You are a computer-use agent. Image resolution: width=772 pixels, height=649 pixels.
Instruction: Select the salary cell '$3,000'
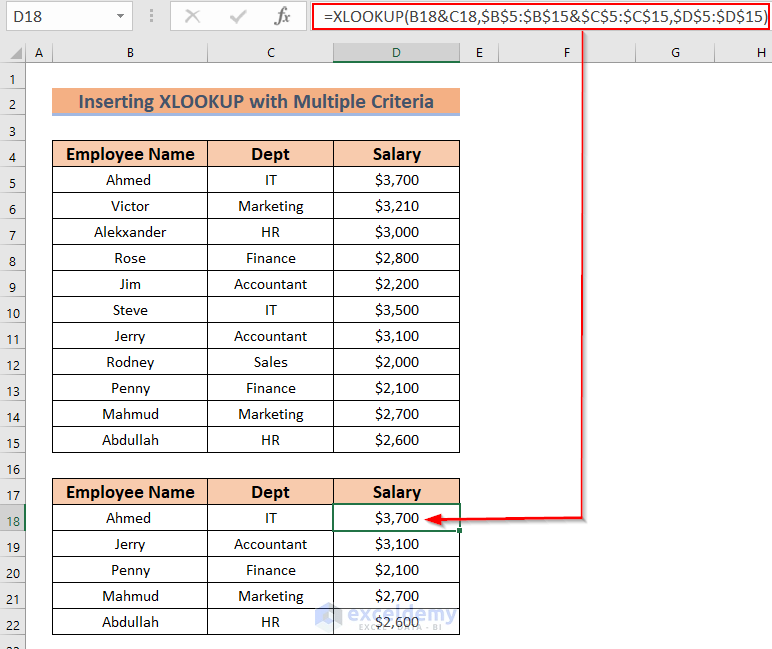tap(396, 232)
